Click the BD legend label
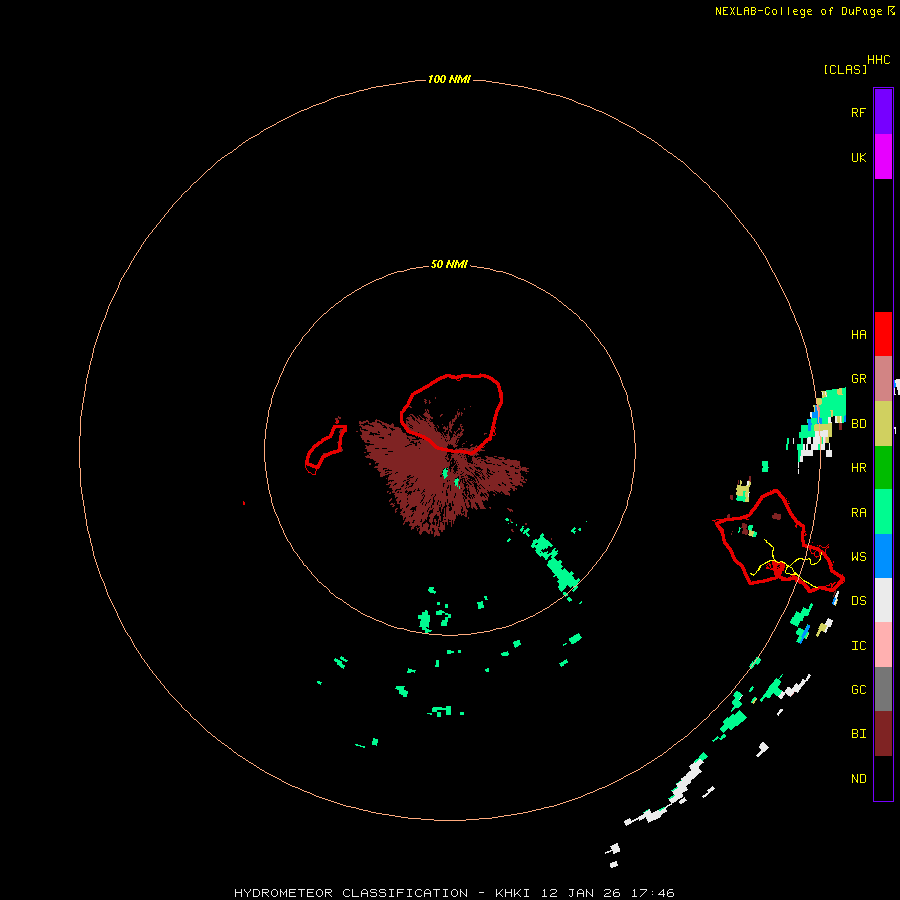 pos(858,424)
